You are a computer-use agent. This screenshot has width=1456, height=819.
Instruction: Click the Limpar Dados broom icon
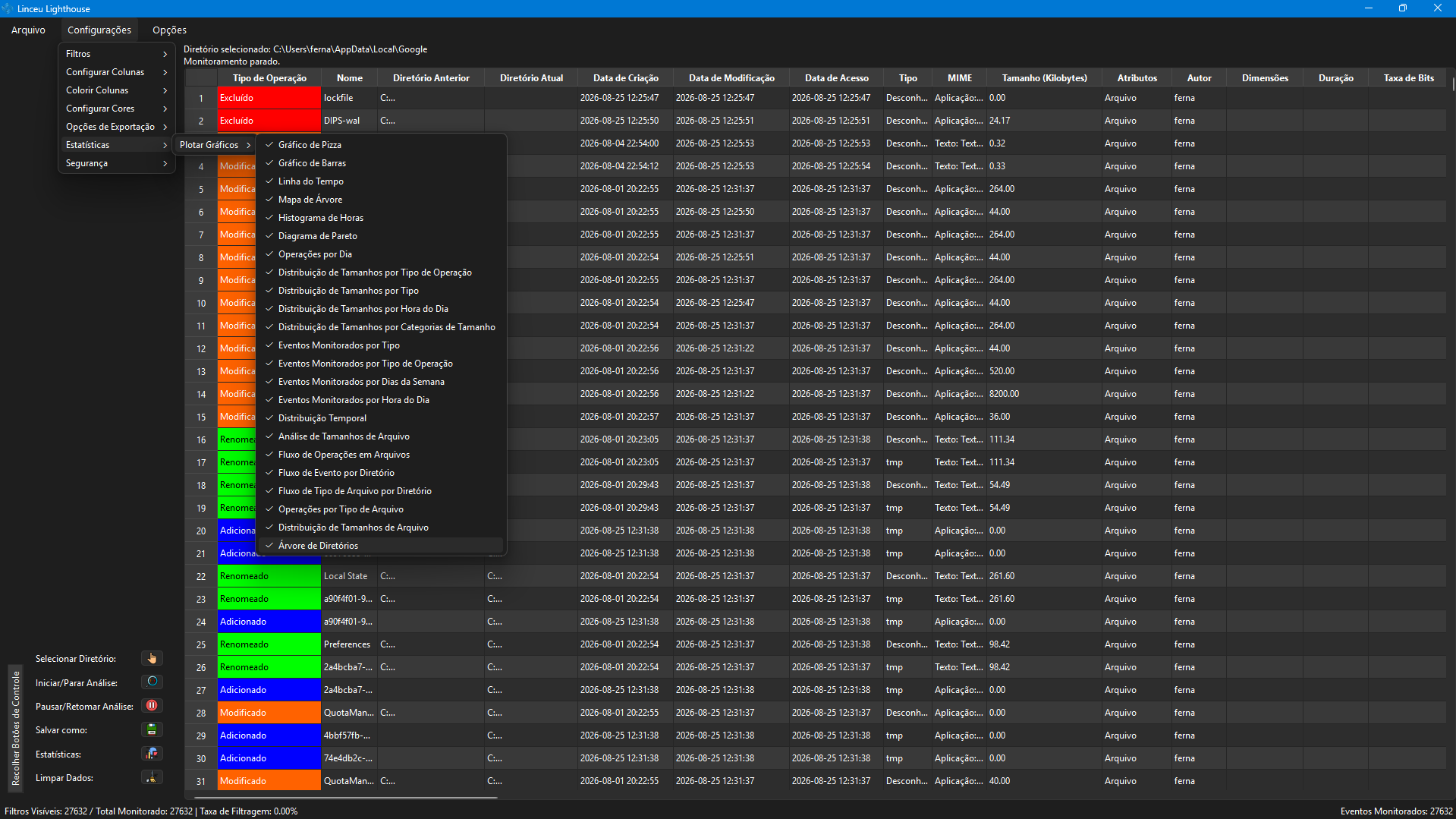tap(152, 777)
